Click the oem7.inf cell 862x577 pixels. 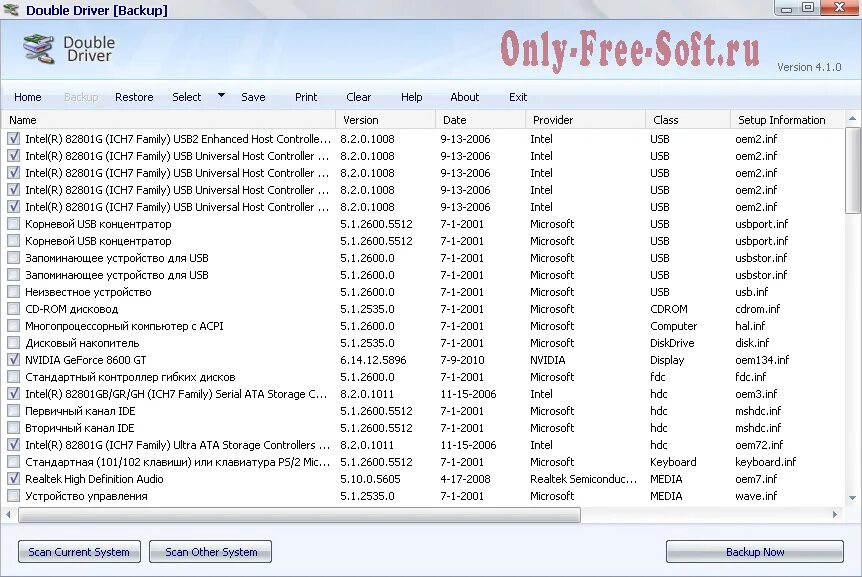pos(756,479)
